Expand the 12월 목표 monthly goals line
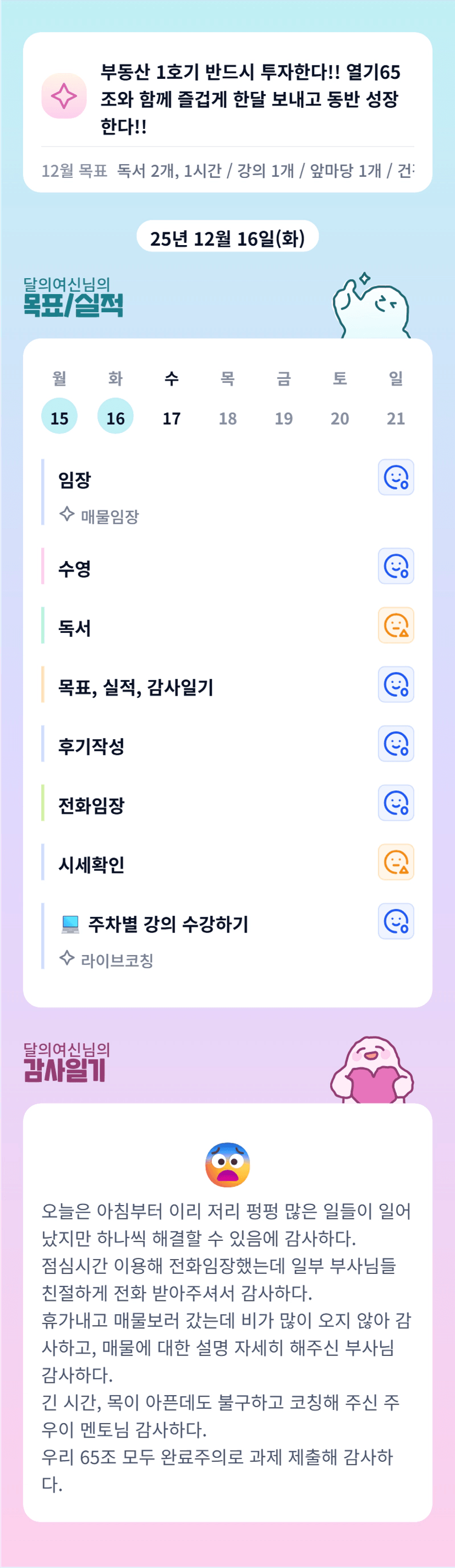The width and height of the screenshot is (455, 1568). (228, 170)
